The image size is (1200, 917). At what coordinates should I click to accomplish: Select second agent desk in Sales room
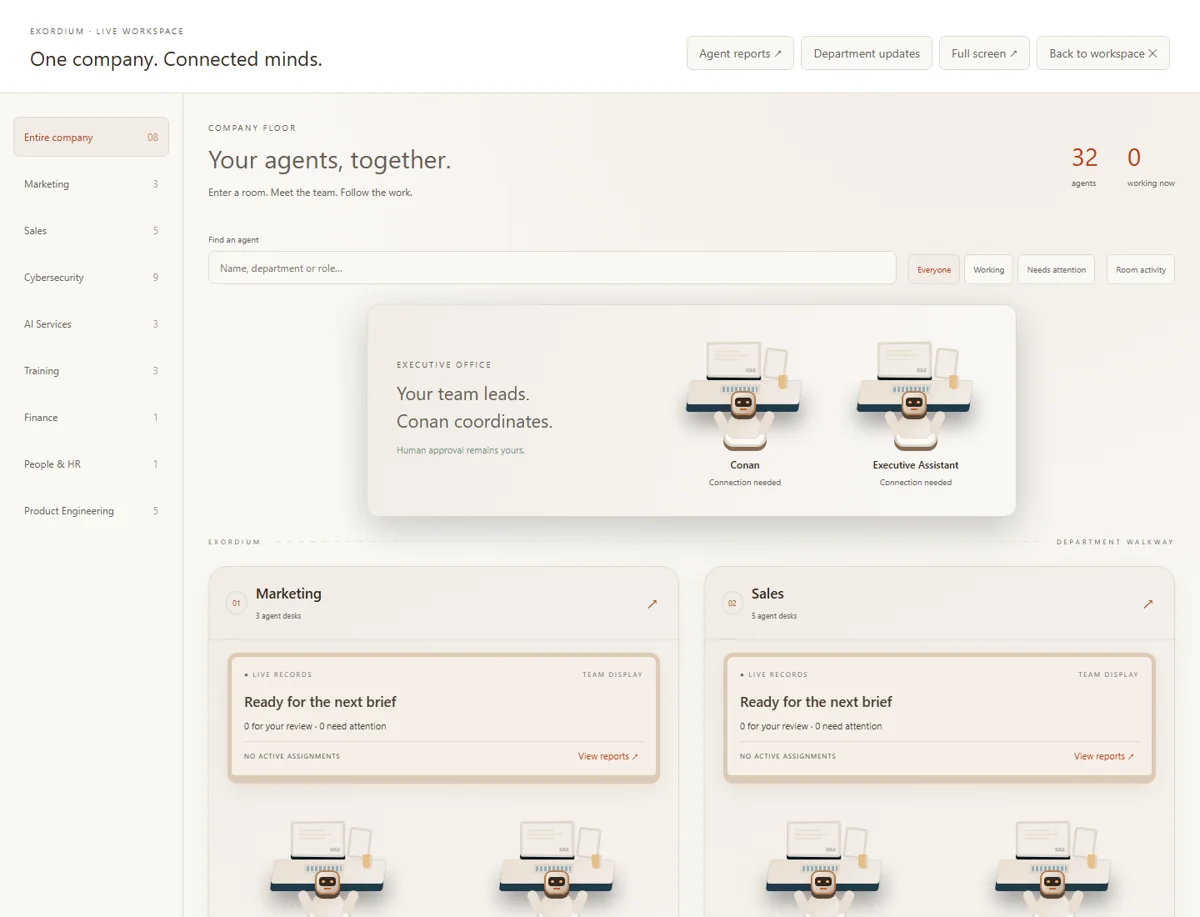point(1052,868)
